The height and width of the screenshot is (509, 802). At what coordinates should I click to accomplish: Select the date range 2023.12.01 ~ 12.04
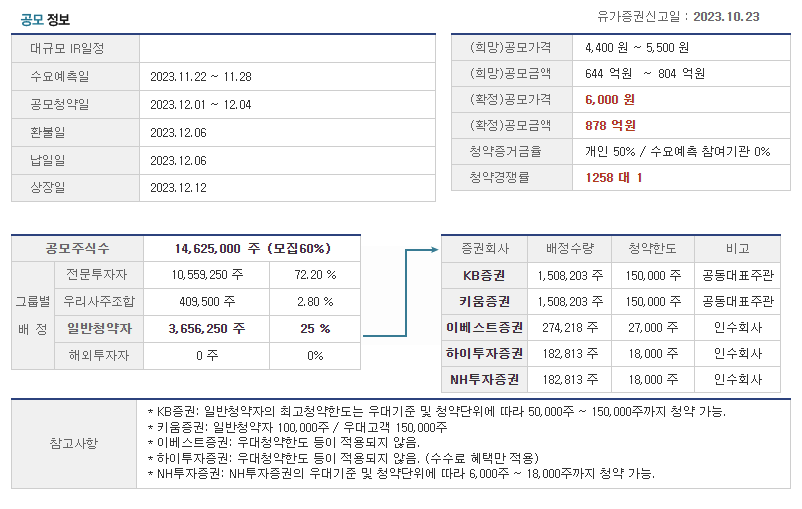pyautogui.click(x=201, y=105)
